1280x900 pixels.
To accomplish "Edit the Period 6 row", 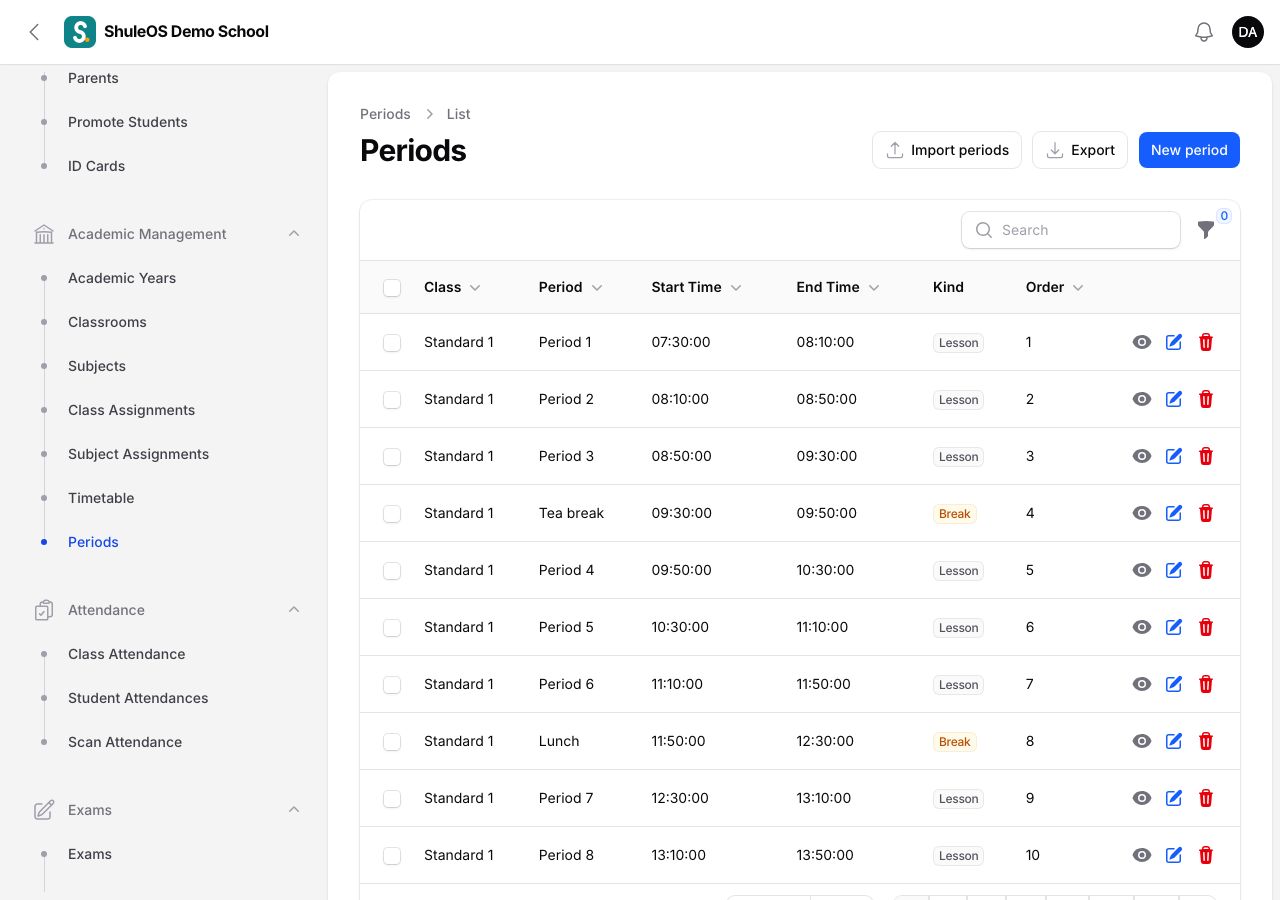I will pos(1174,684).
